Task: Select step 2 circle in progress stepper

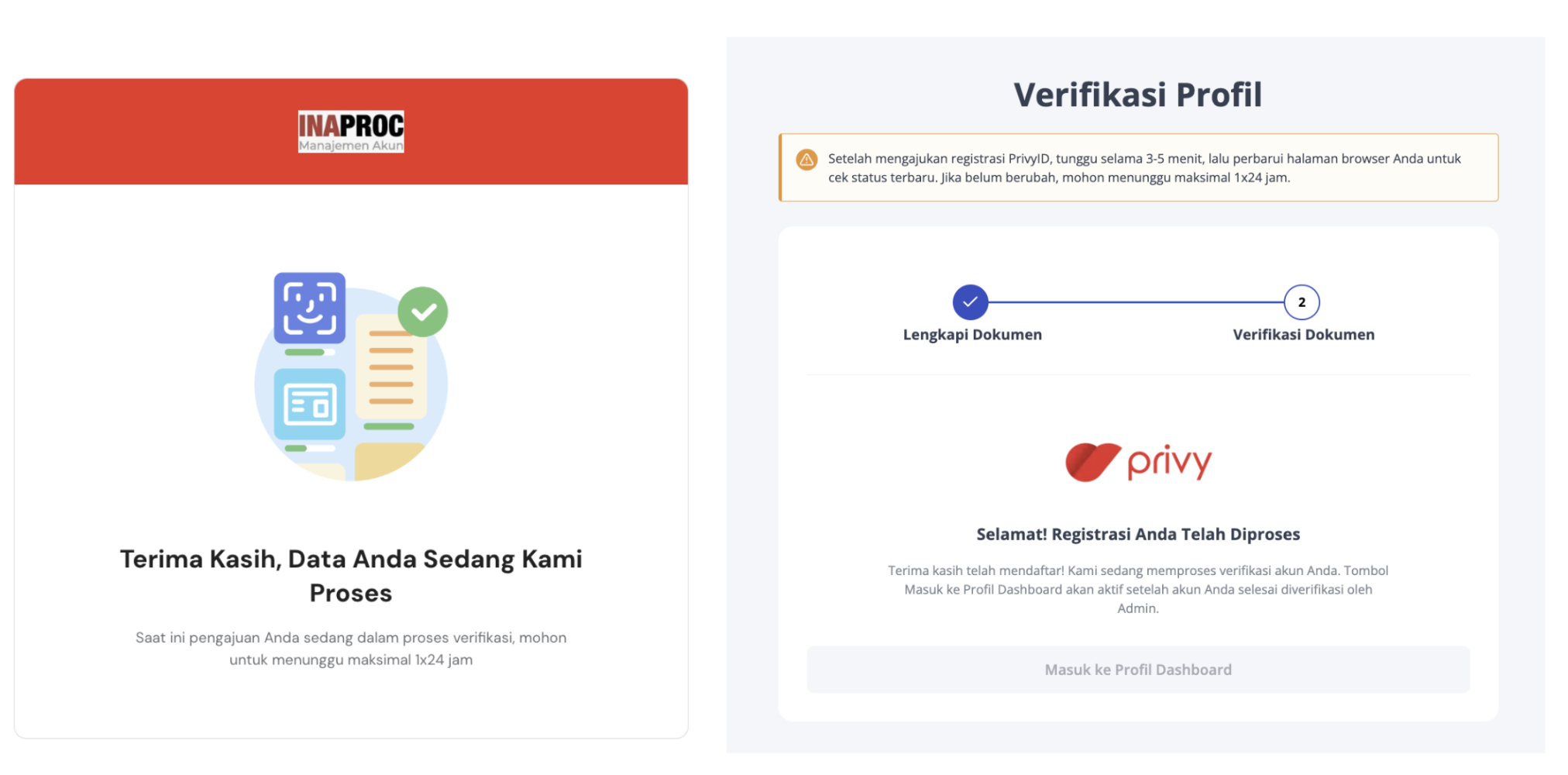Action: pyautogui.click(x=1302, y=302)
